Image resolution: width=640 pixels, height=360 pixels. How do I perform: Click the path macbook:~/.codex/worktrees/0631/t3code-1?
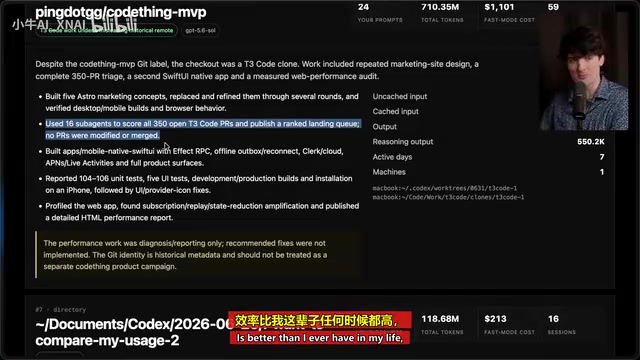click(x=444, y=188)
